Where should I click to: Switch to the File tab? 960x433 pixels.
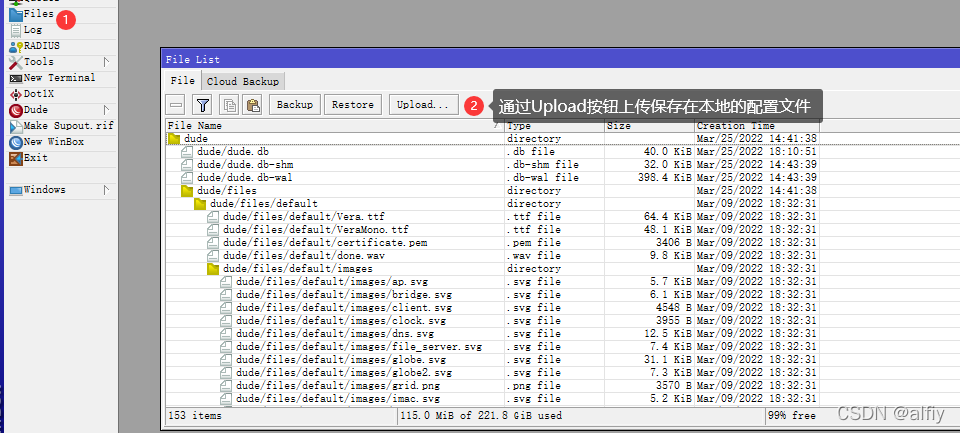(182, 81)
